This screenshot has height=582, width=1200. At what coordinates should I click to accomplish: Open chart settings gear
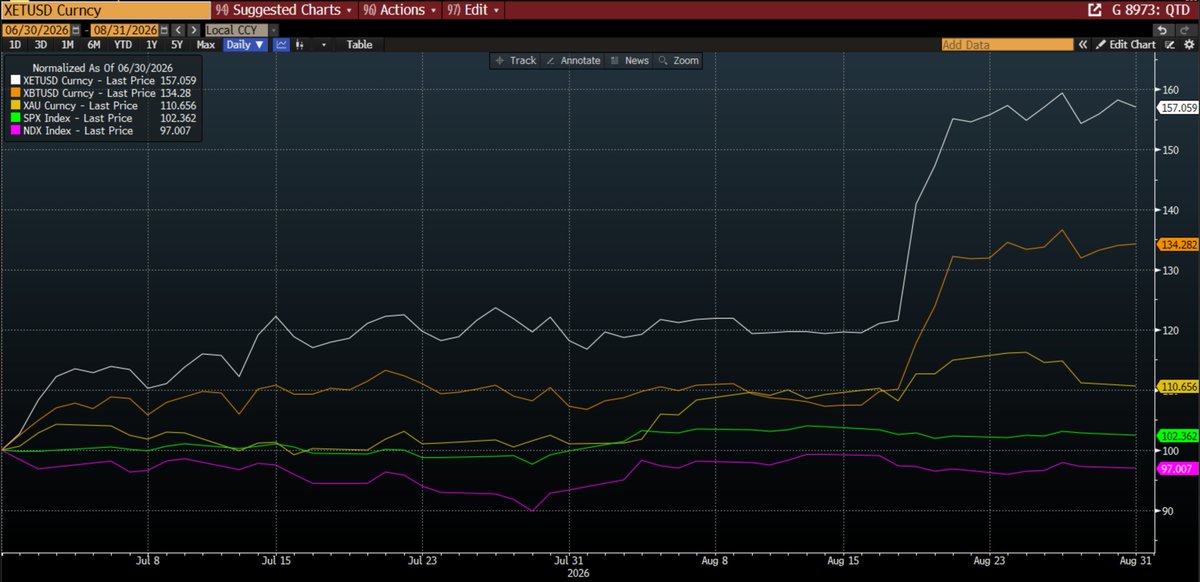point(1187,45)
